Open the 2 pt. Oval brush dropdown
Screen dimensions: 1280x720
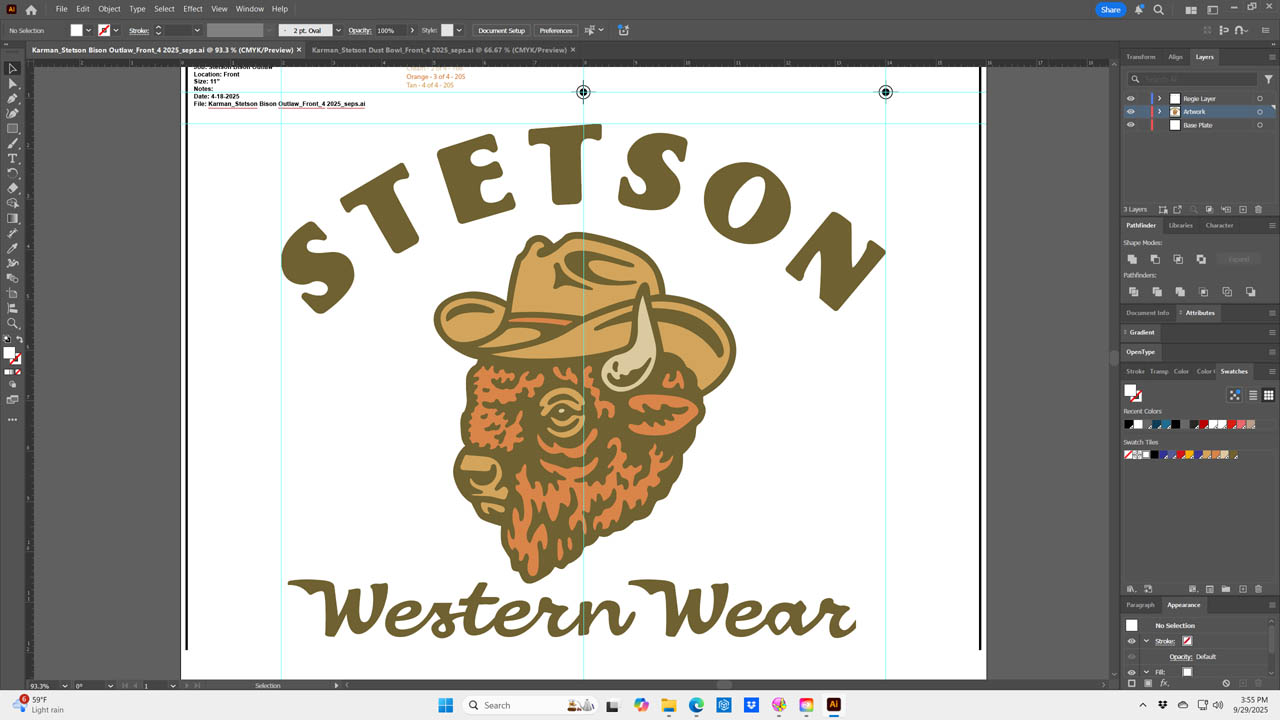coord(338,31)
